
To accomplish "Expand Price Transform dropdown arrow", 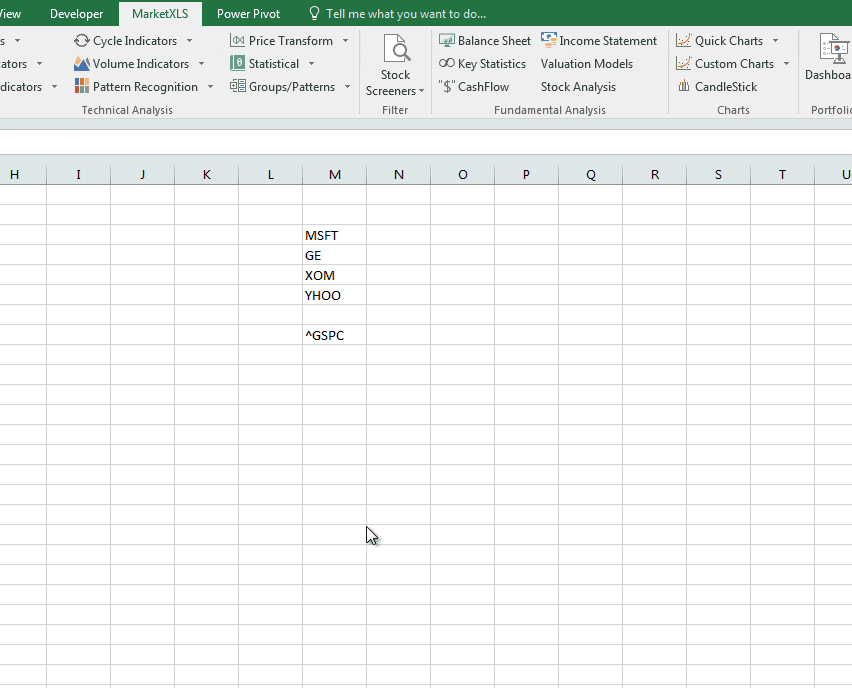I will 346,41.
